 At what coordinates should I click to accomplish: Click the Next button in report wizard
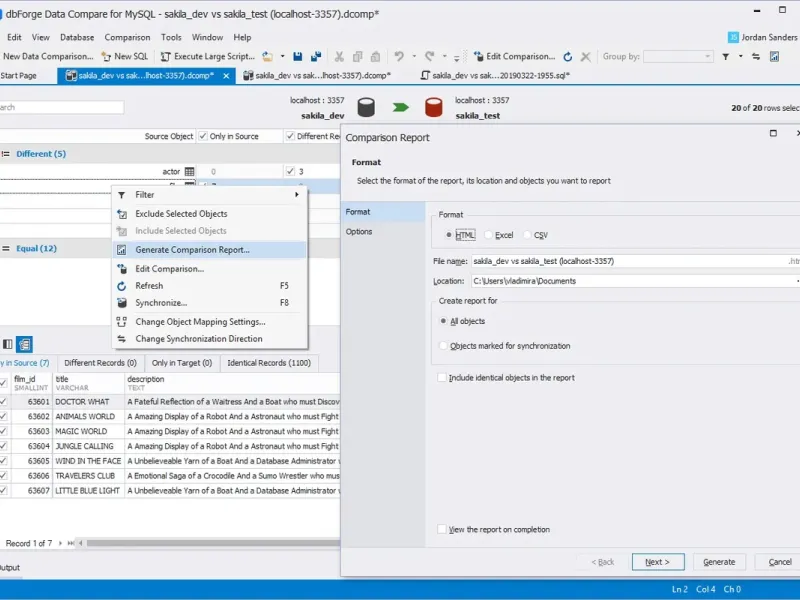click(x=658, y=562)
